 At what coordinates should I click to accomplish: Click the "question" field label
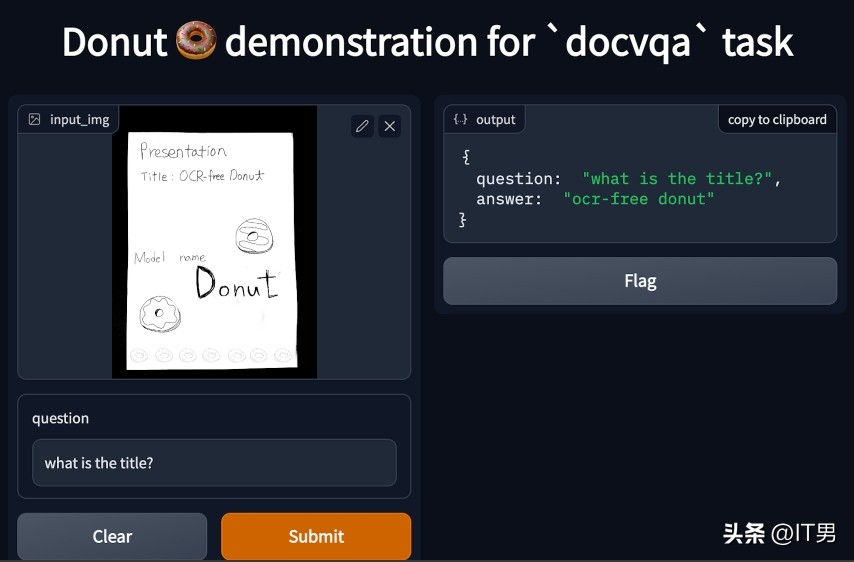(60, 418)
